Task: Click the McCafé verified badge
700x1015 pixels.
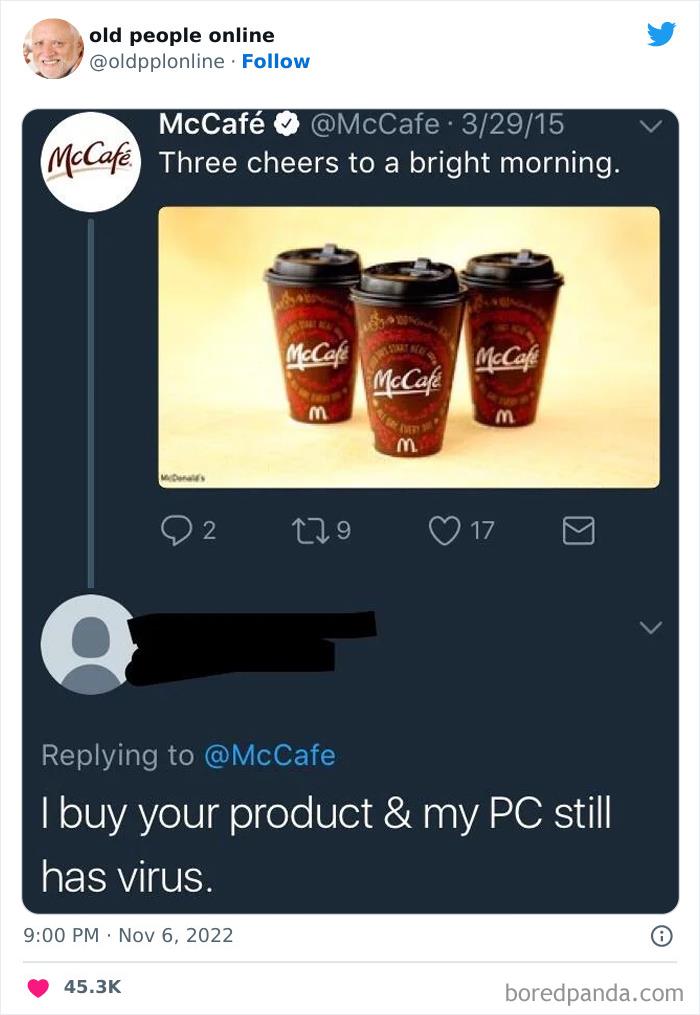Action: (285, 125)
